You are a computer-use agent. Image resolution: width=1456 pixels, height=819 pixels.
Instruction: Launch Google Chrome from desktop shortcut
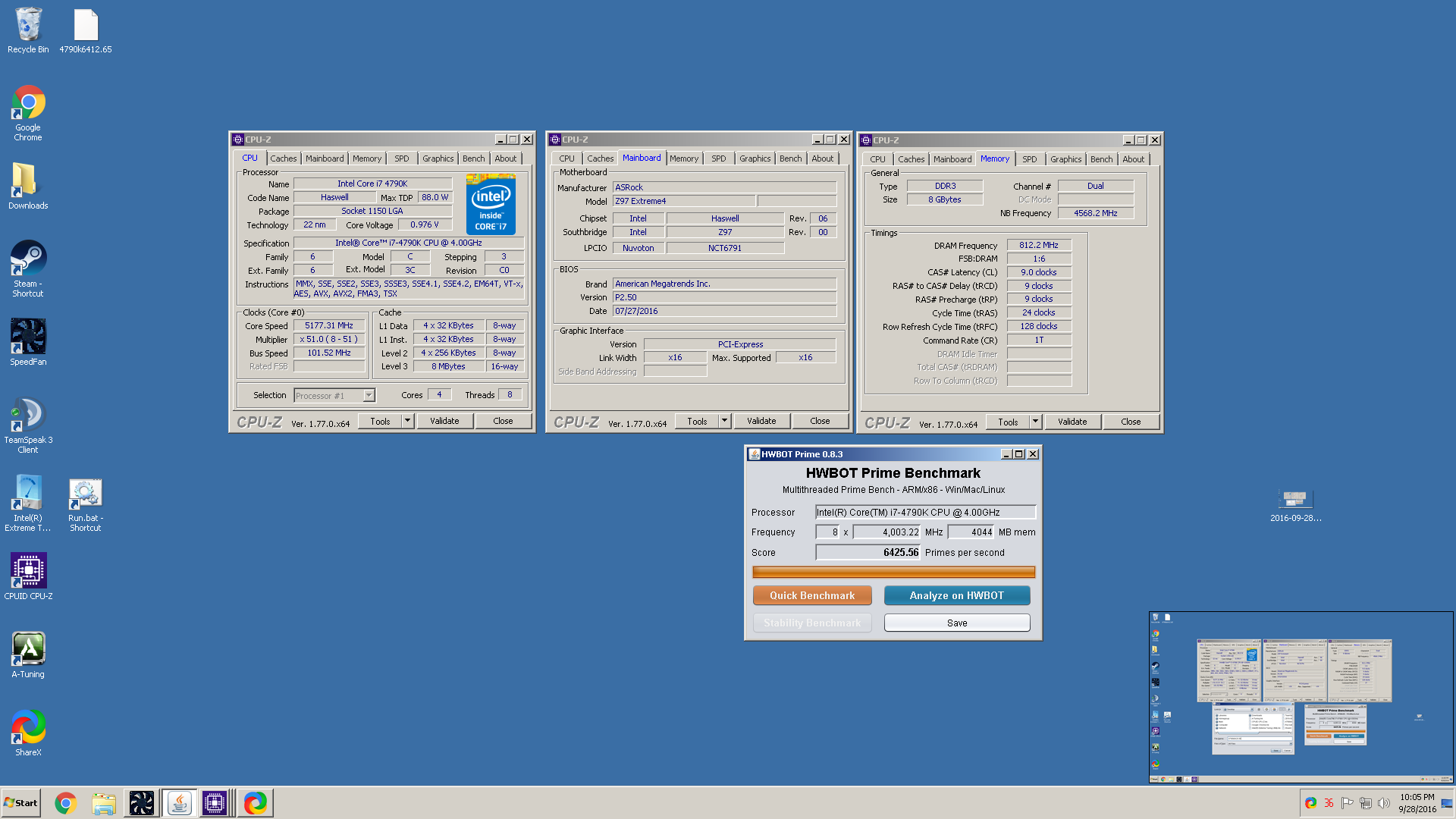(x=28, y=113)
